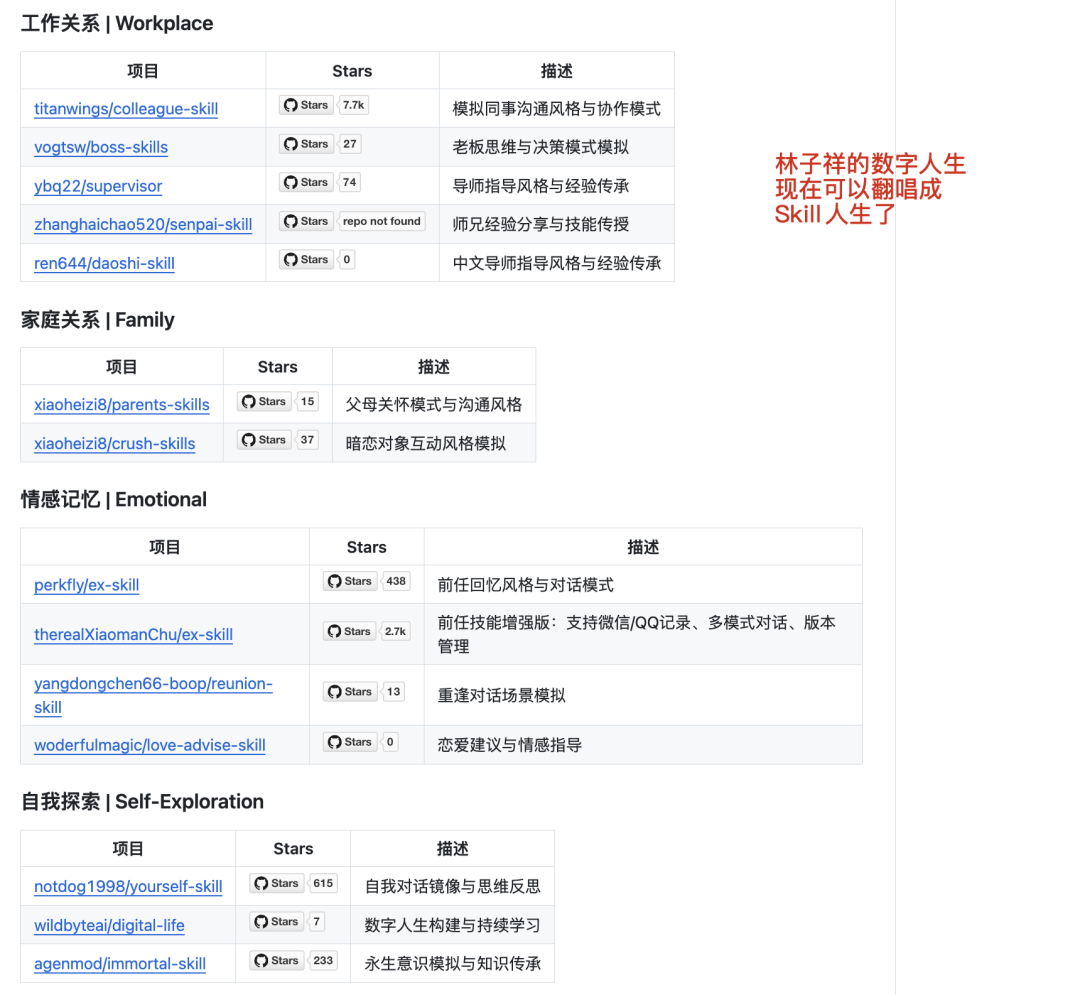The width and height of the screenshot is (1080, 995).
Task: Open the xiaoheizi8/crush-skills repository link
Action: (114, 441)
